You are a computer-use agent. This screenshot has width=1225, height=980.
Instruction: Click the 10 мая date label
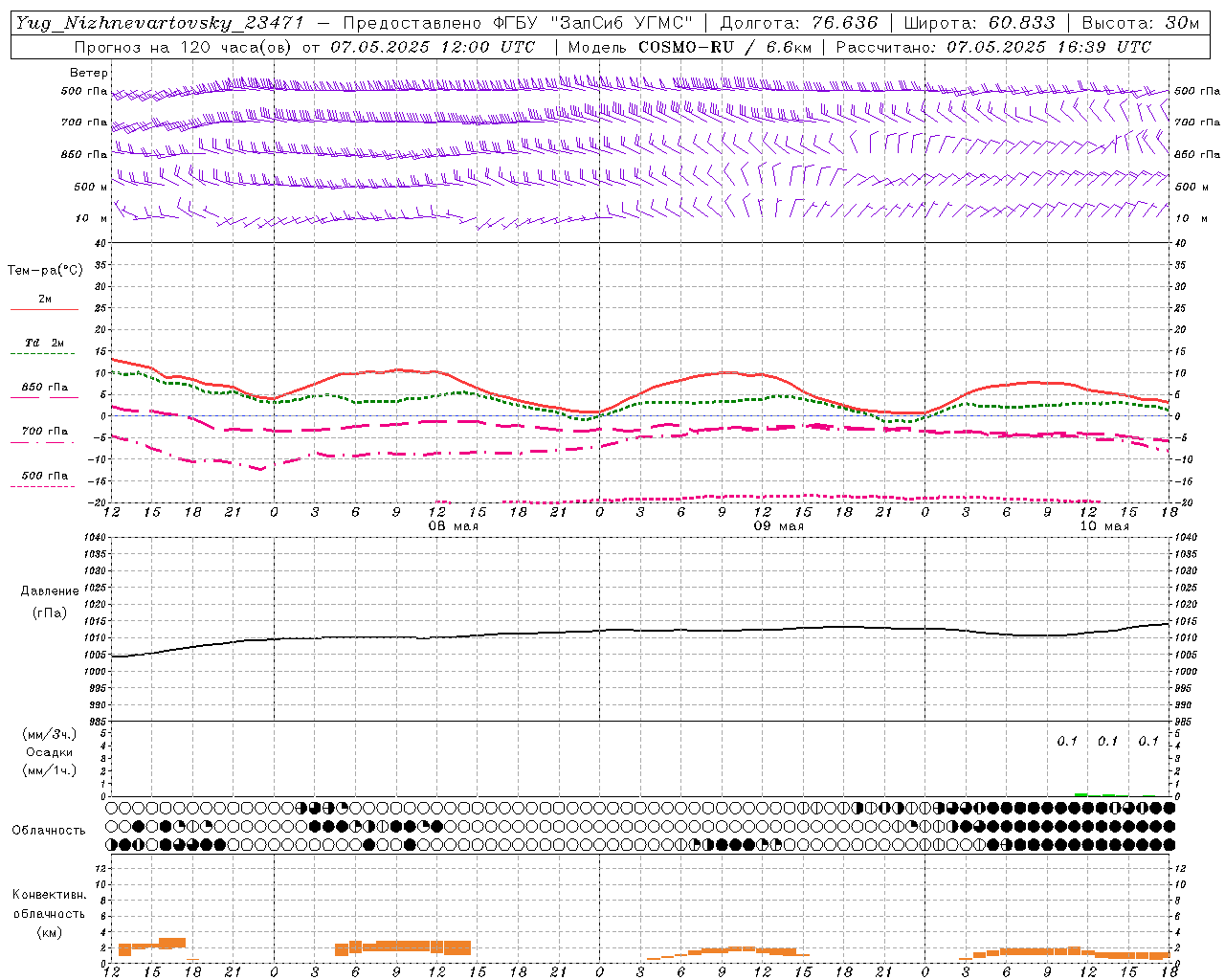pyautogui.click(x=1104, y=526)
